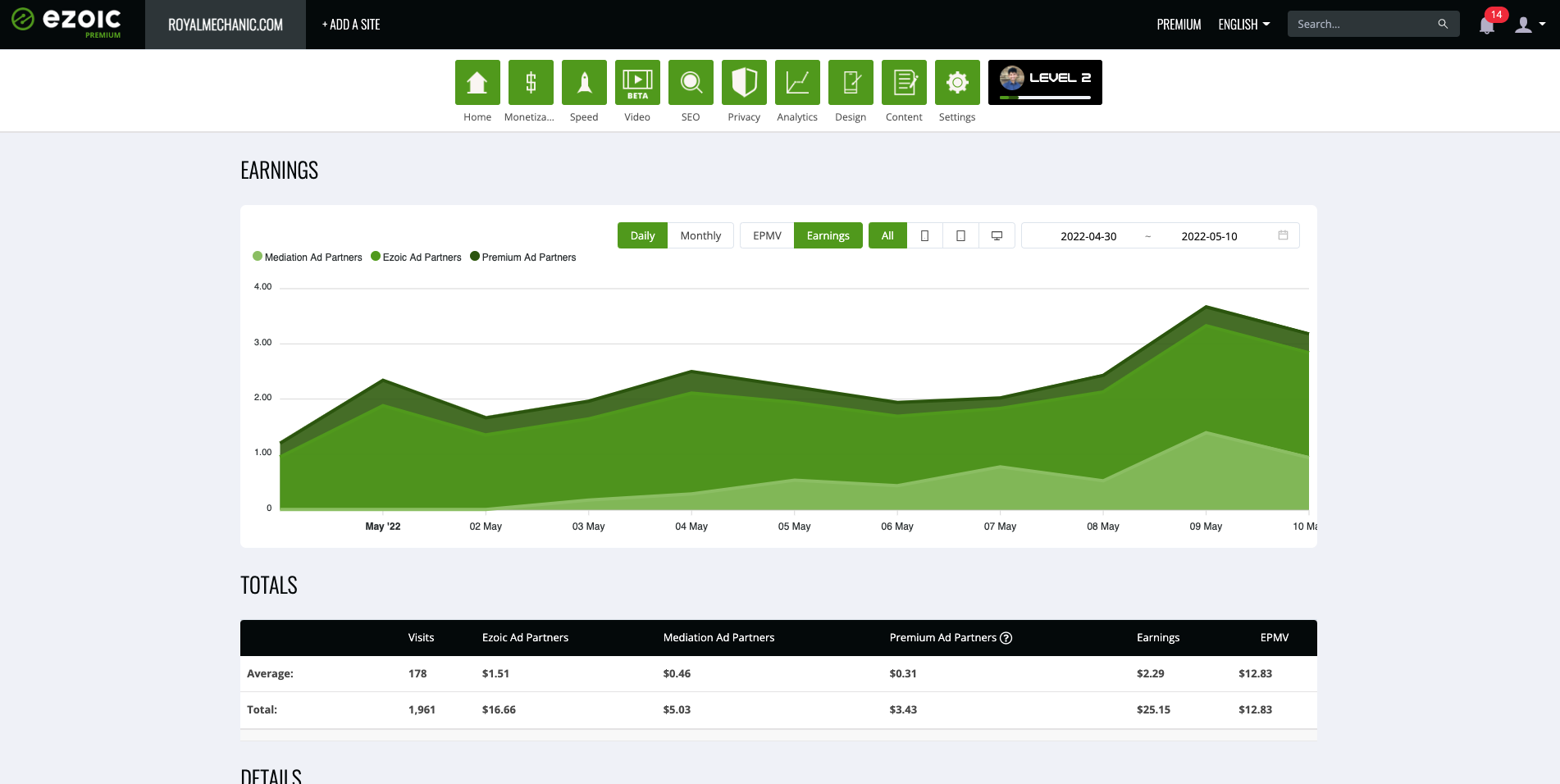The width and height of the screenshot is (1560, 784).
Task: Open the Privacy shield icon
Action: 744,82
